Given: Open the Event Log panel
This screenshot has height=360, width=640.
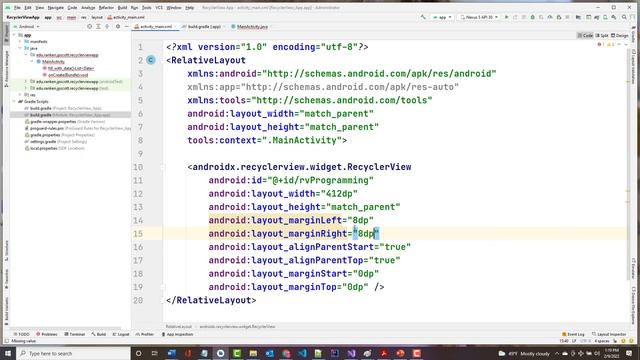Looking at the screenshot, I should 573,334.
